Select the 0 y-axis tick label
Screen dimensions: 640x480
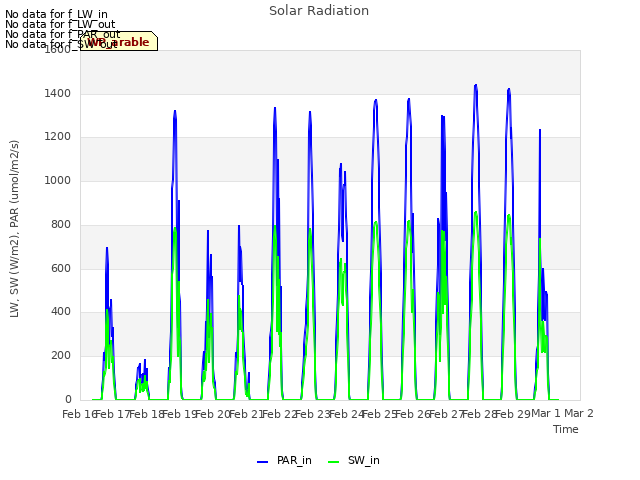68,399
